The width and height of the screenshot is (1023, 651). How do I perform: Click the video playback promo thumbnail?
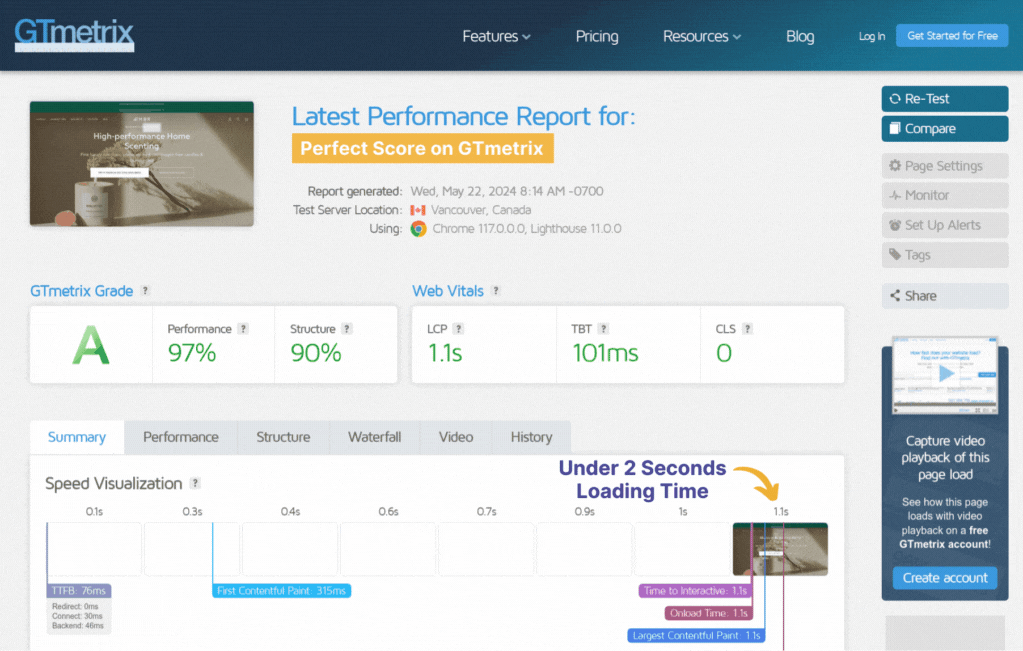[945, 375]
